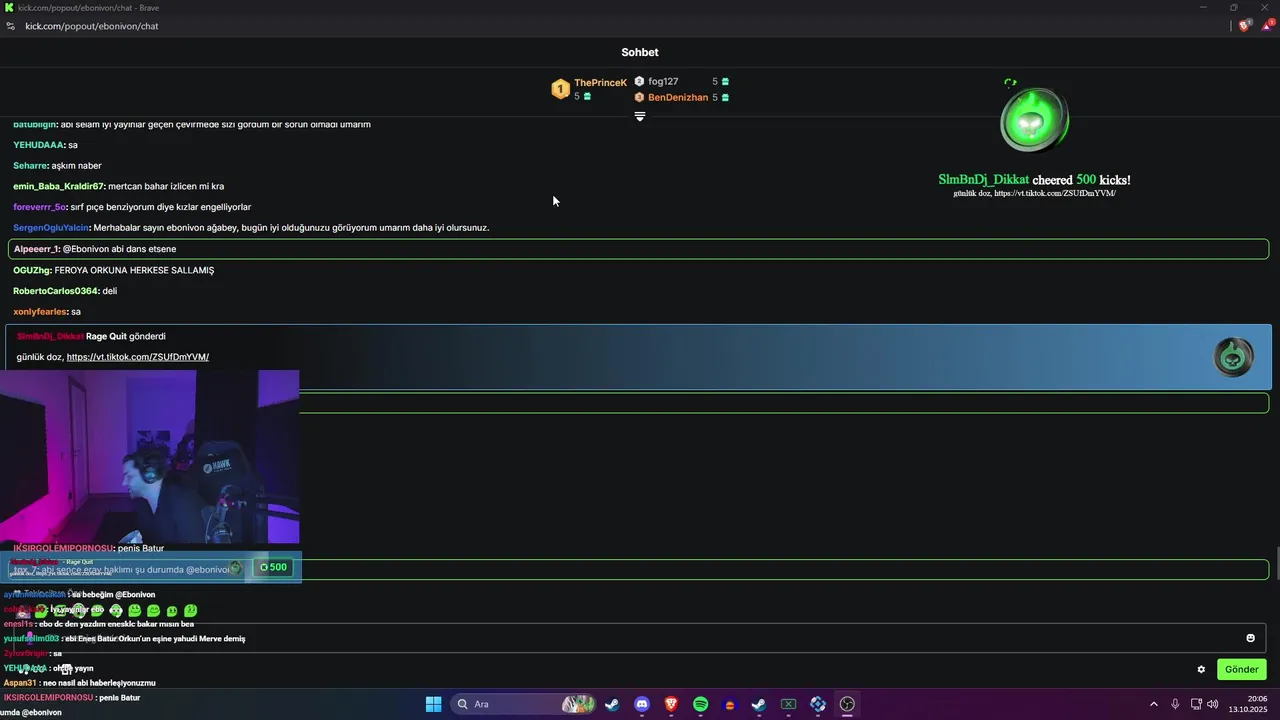Click the network tray icon
This screenshot has width=1280, height=720.
[x=1196, y=704]
